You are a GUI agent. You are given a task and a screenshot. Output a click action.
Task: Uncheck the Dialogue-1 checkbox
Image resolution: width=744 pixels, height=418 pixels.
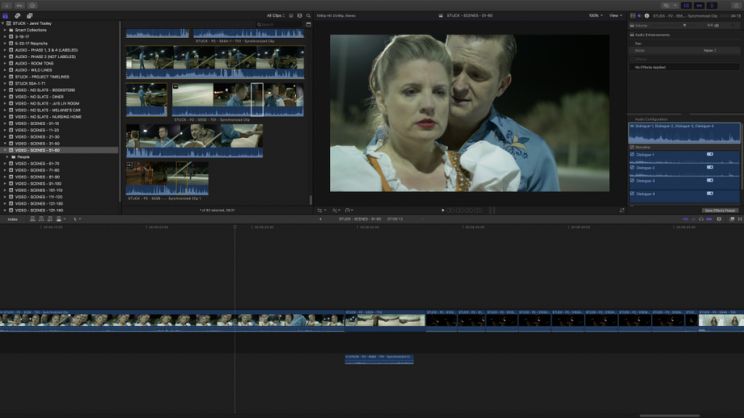pyautogui.click(x=632, y=155)
